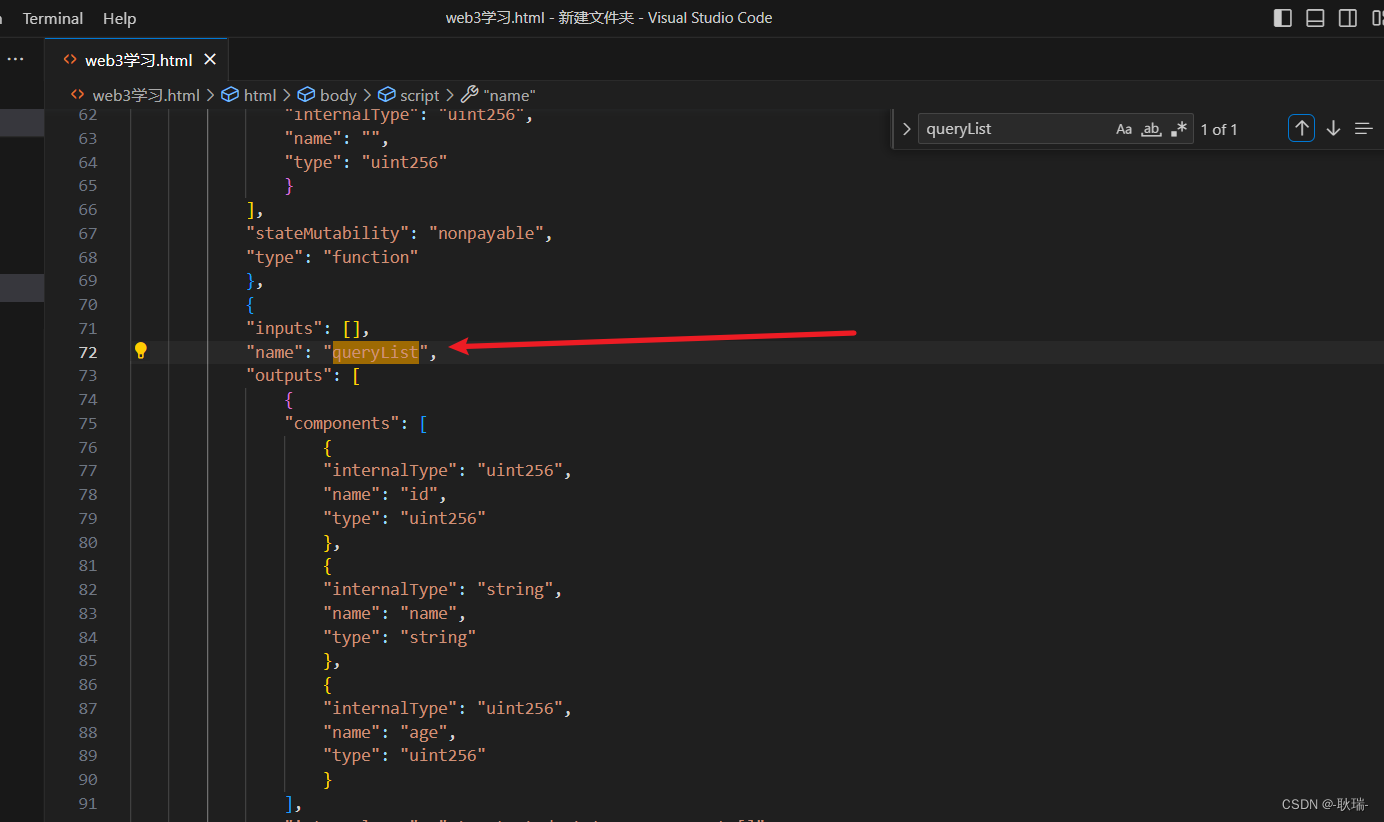
Task: Close the web3学习.html editor tab
Action: pyautogui.click(x=210, y=60)
